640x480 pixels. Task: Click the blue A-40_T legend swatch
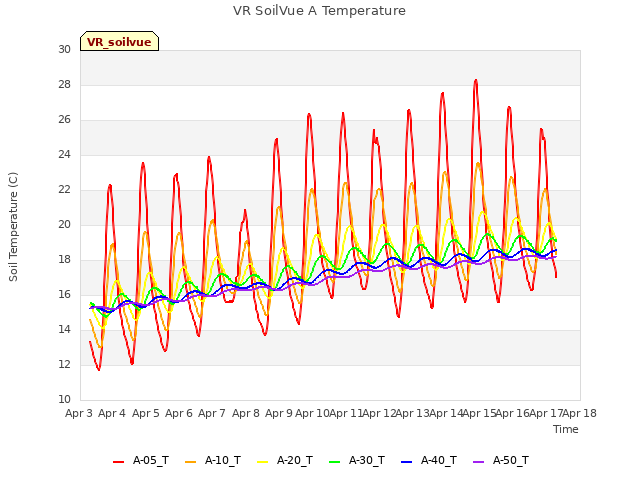(x=407, y=462)
